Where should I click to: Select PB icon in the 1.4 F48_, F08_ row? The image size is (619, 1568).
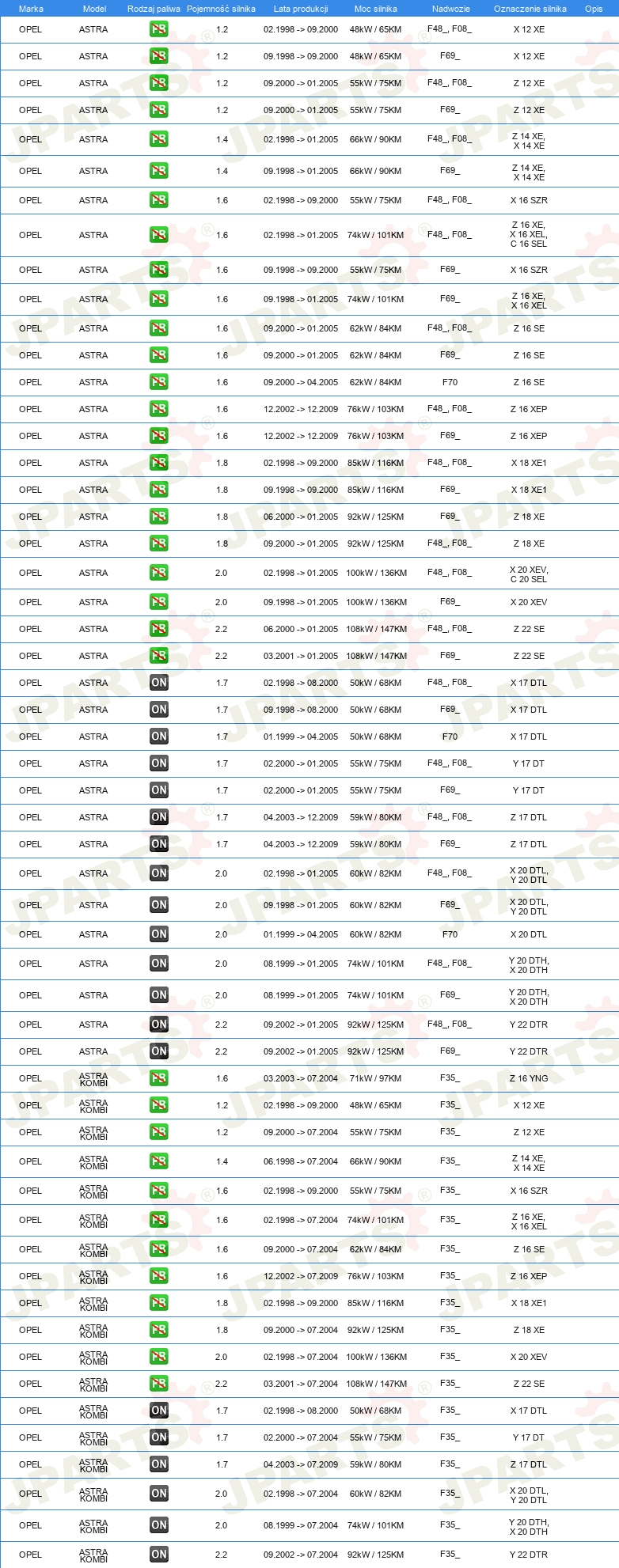click(x=159, y=139)
